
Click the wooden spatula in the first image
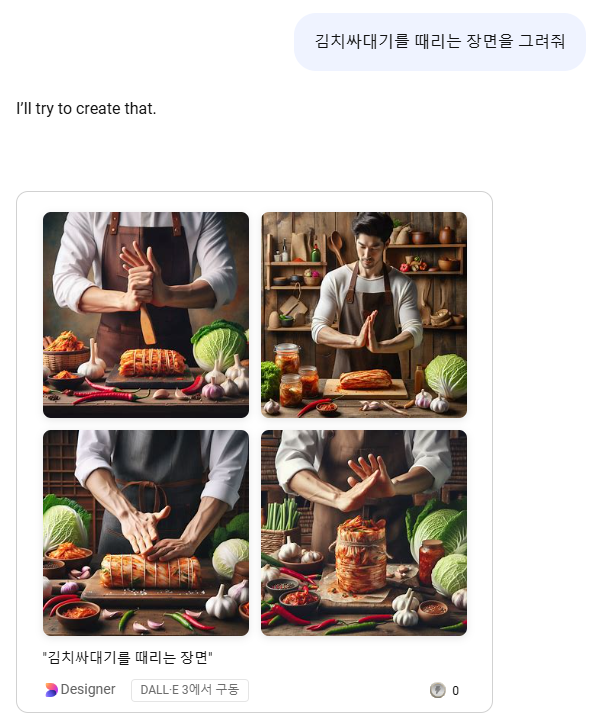coord(147,325)
